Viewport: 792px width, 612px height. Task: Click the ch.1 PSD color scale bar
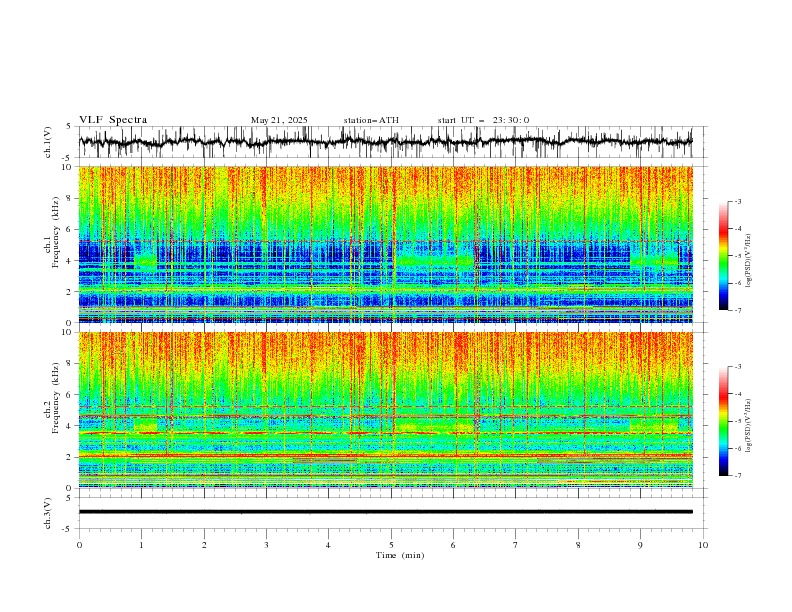(x=723, y=255)
